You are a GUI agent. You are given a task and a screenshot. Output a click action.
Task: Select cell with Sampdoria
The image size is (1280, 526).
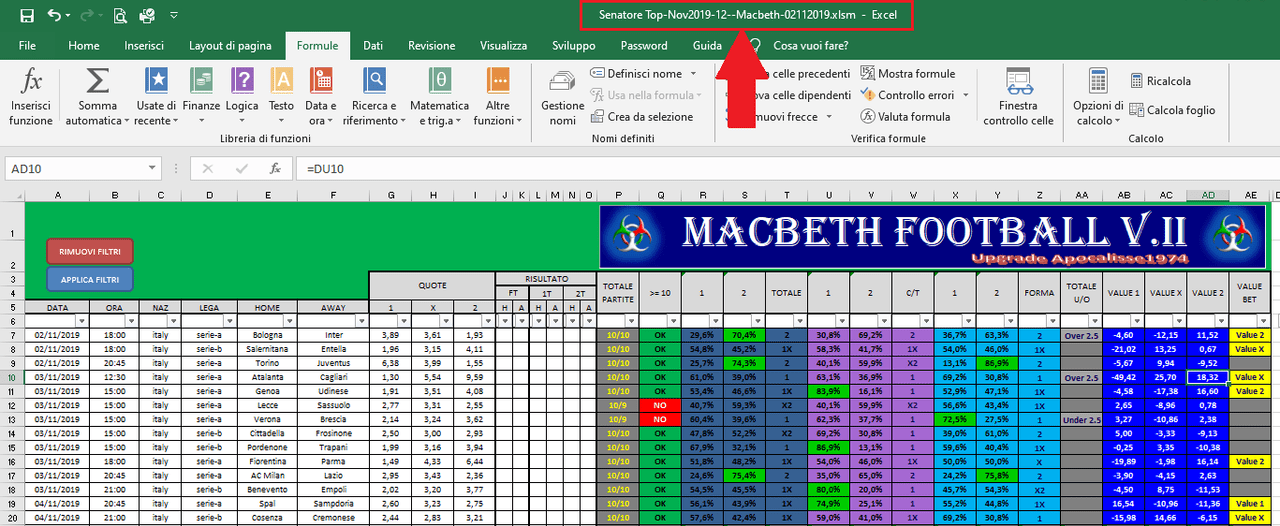333,502
